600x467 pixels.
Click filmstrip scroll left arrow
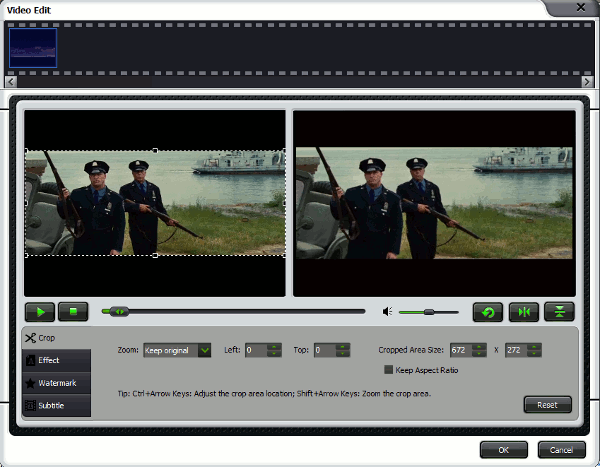tap(11, 82)
